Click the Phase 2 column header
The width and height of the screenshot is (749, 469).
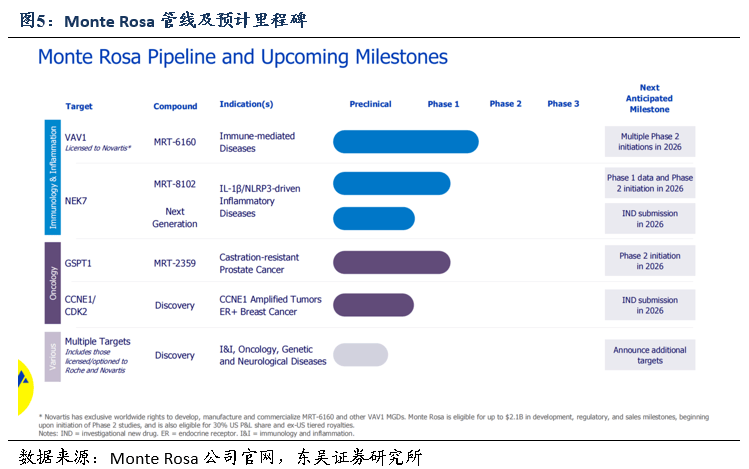pos(505,104)
